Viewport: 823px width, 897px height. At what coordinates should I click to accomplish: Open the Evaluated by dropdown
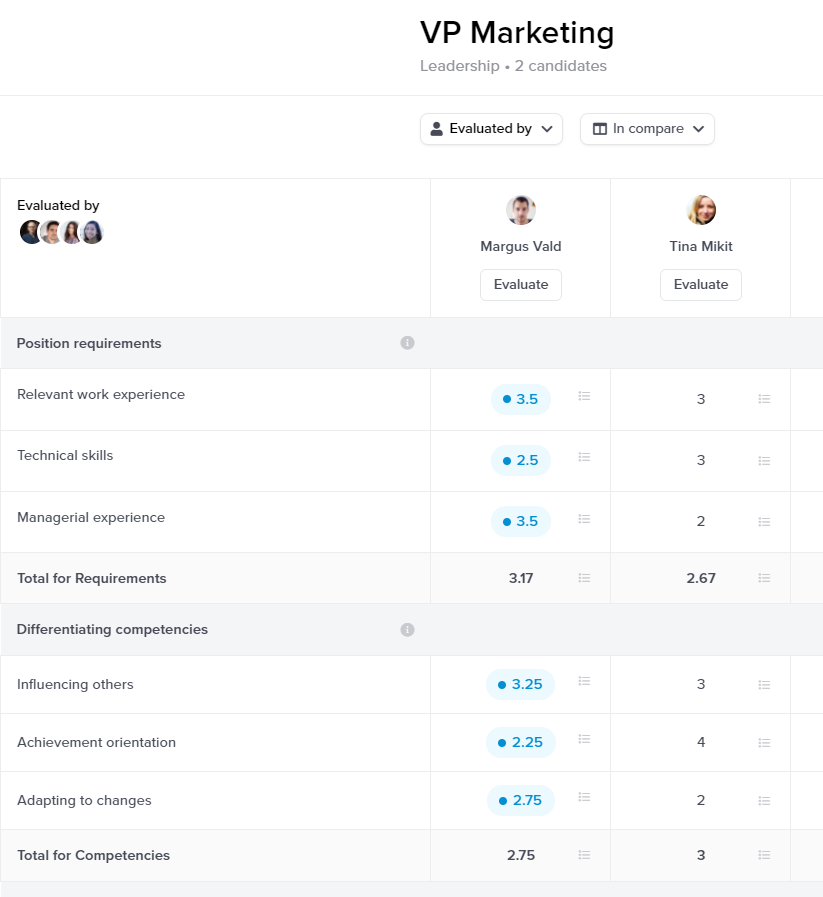point(491,129)
